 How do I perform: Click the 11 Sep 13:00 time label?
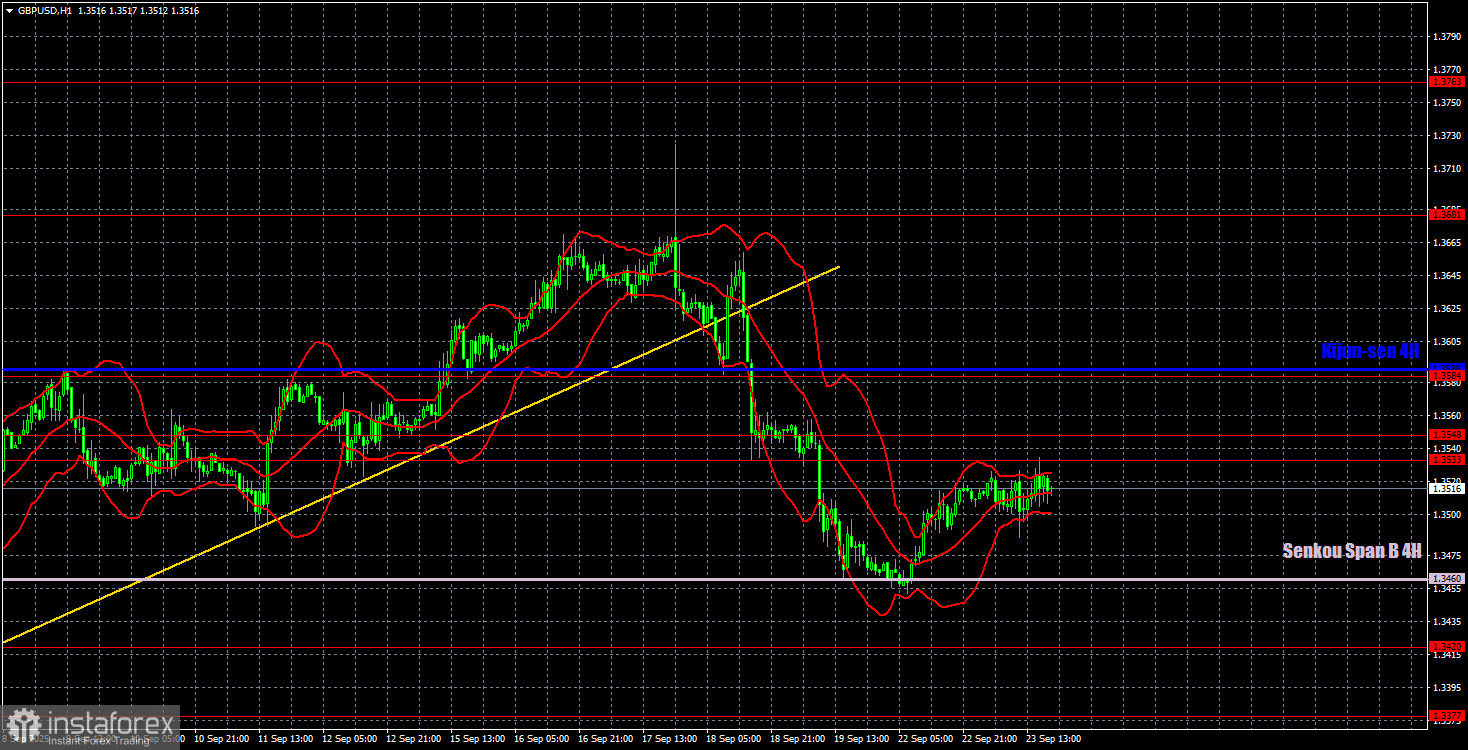coord(288,739)
